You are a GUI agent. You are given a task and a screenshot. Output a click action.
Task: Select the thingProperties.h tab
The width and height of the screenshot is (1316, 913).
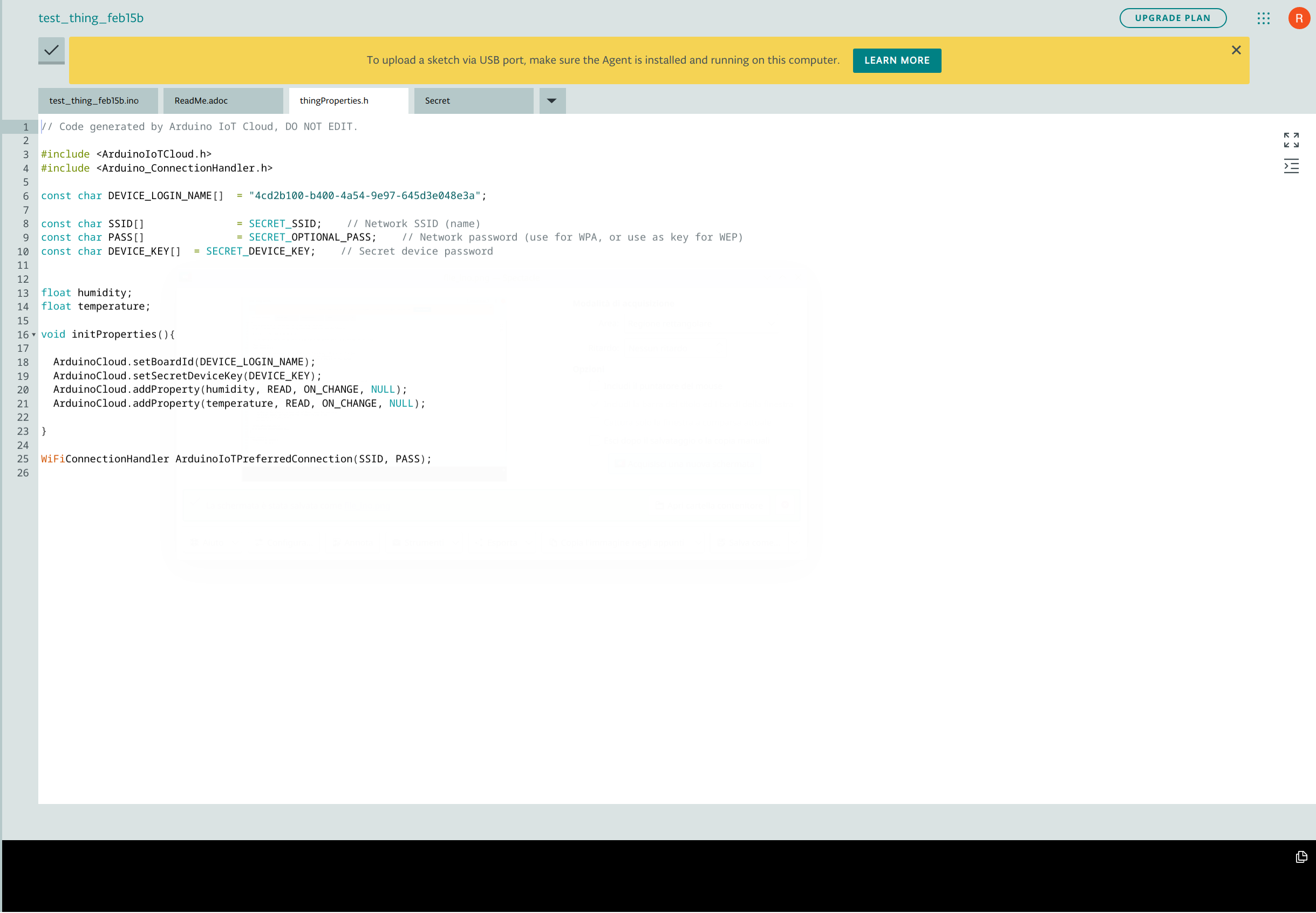(x=334, y=101)
